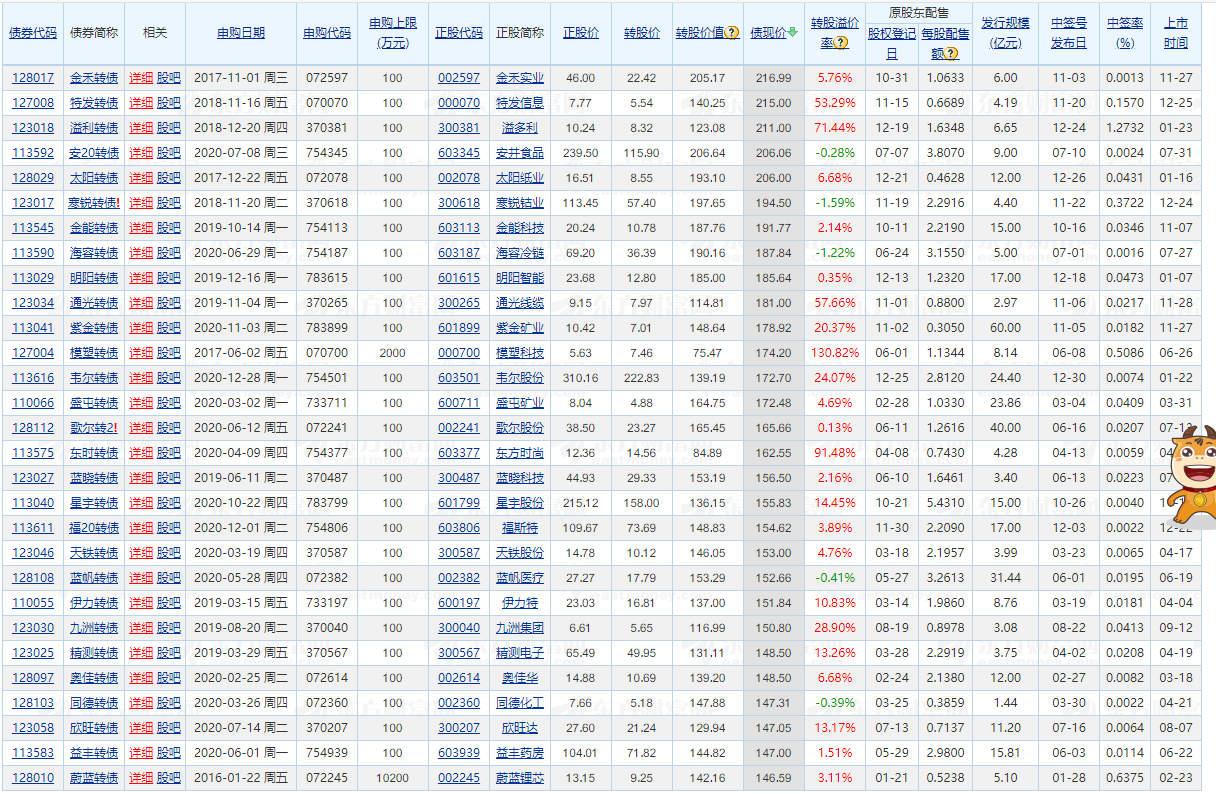Sort by 转股溢价率 header text
The image size is (1216, 794).
[834, 33]
